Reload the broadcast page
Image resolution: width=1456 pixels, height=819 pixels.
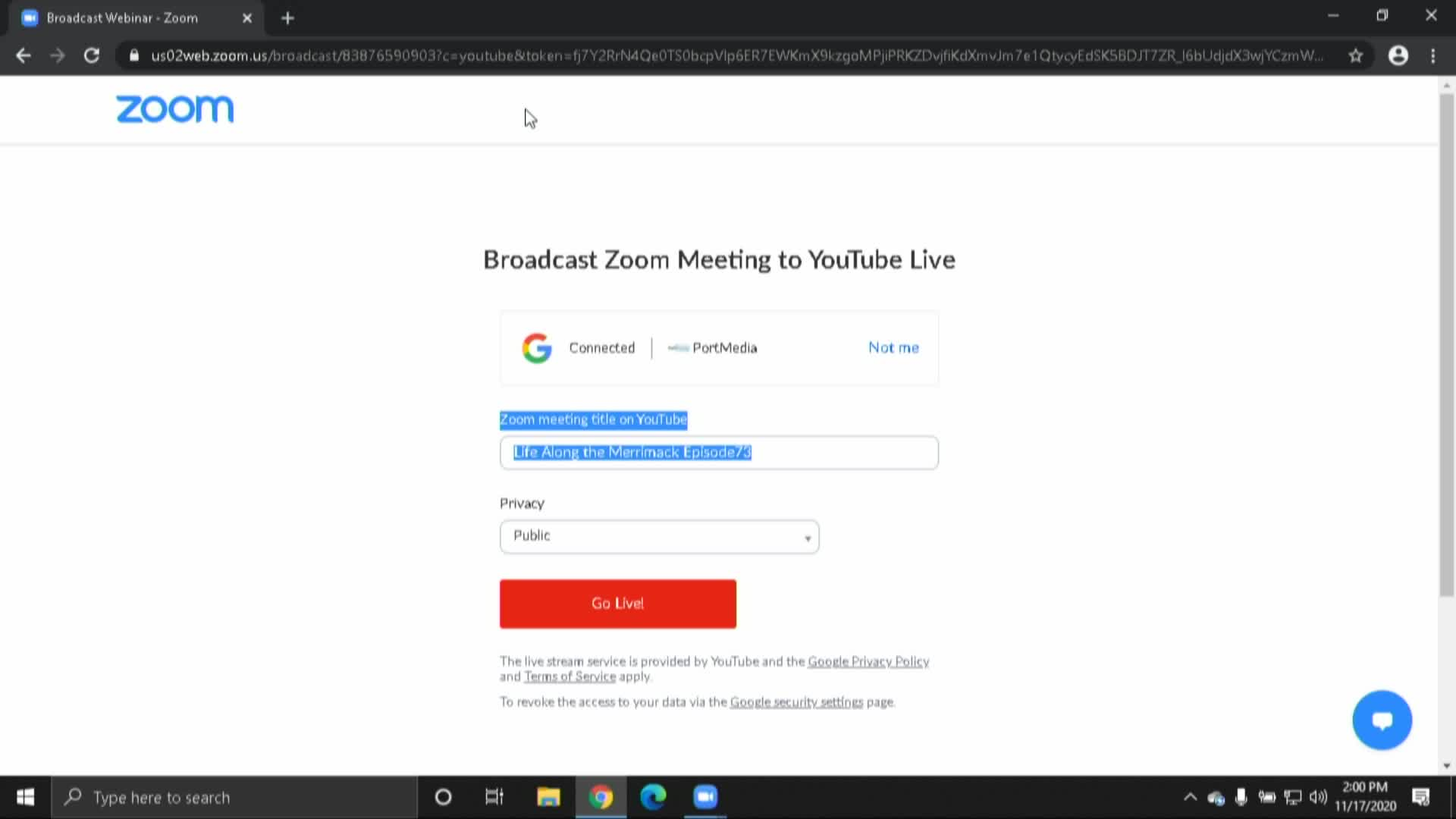pos(92,55)
